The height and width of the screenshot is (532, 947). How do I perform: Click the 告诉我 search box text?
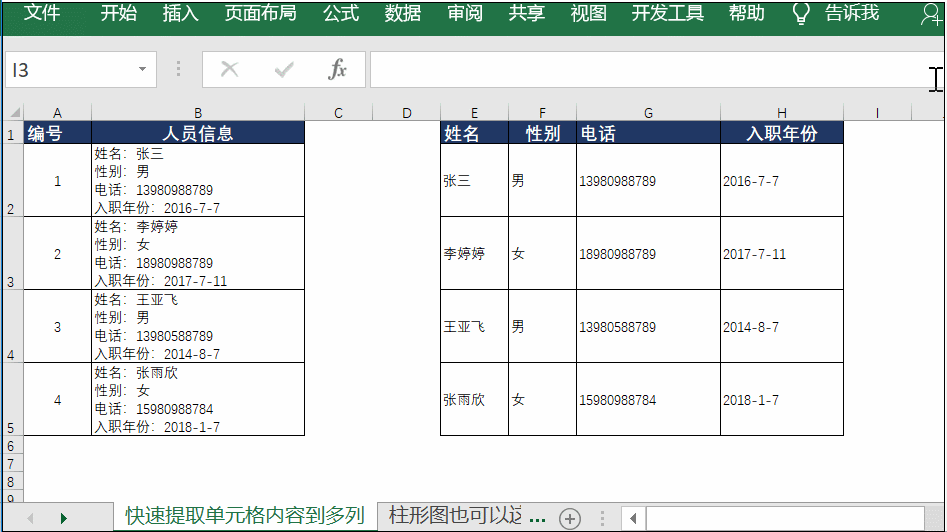[852, 13]
